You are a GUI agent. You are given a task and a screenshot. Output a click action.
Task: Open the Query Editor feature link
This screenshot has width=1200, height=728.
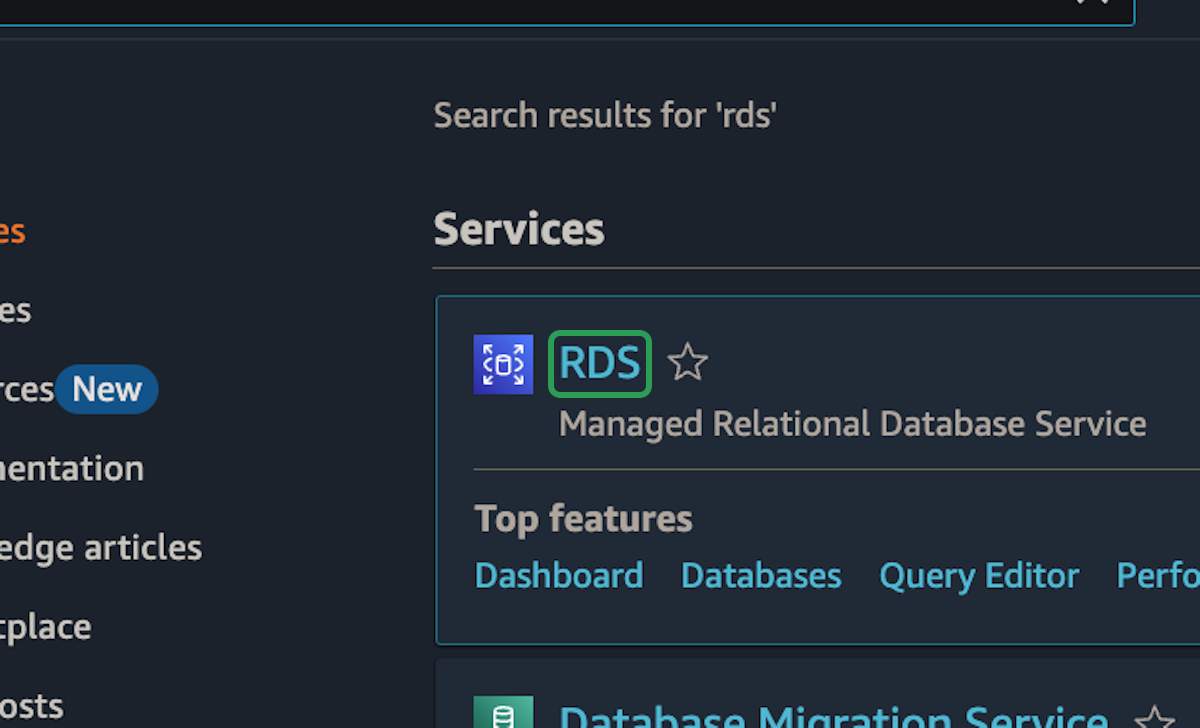click(x=979, y=576)
